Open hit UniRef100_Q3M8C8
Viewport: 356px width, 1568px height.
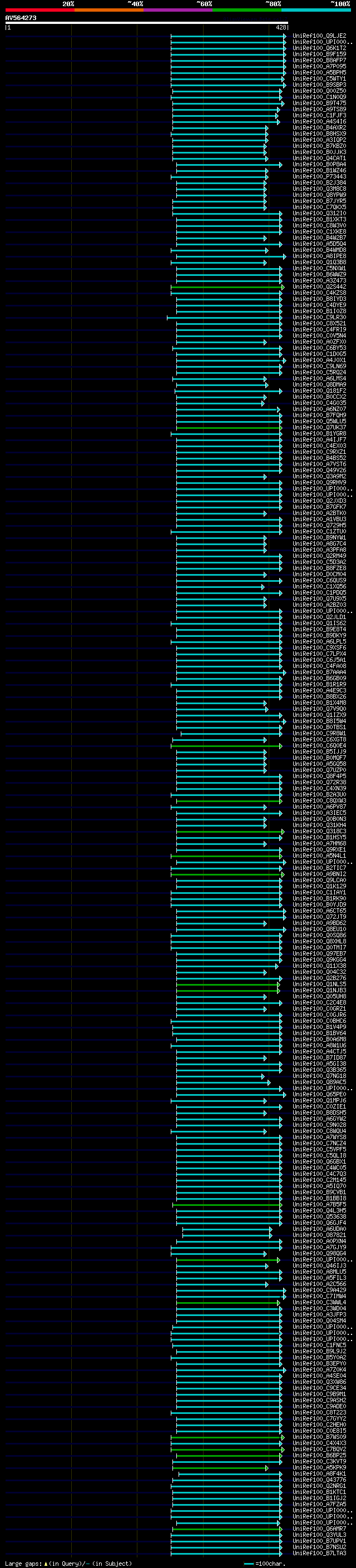pos(319,189)
